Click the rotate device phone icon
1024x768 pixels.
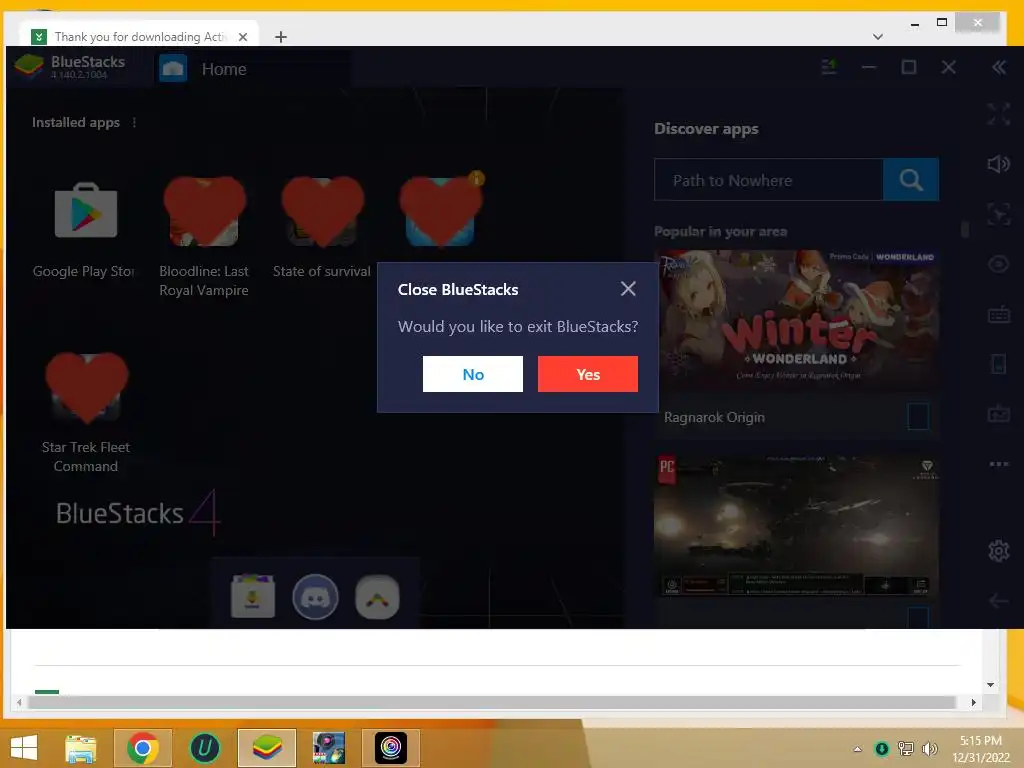pyautogui.click(x=999, y=364)
